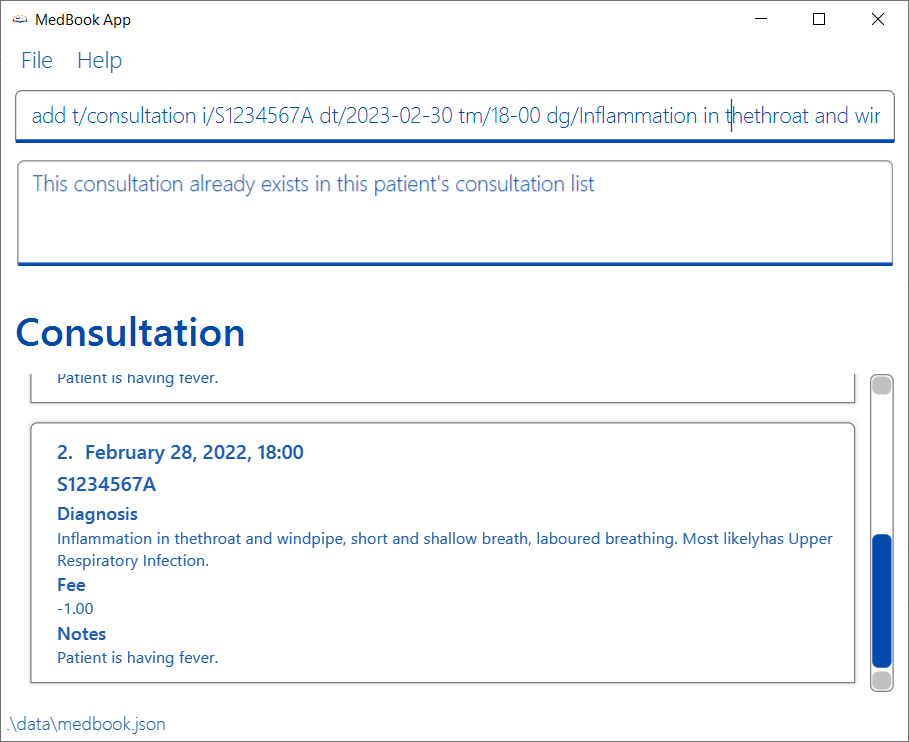Click the 'Notes' label in consultation 2

click(x=82, y=634)
